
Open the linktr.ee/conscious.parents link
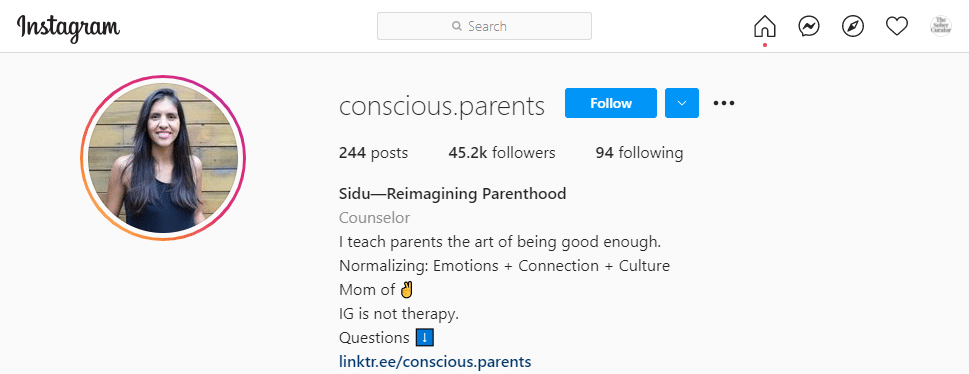click(435, 361)
